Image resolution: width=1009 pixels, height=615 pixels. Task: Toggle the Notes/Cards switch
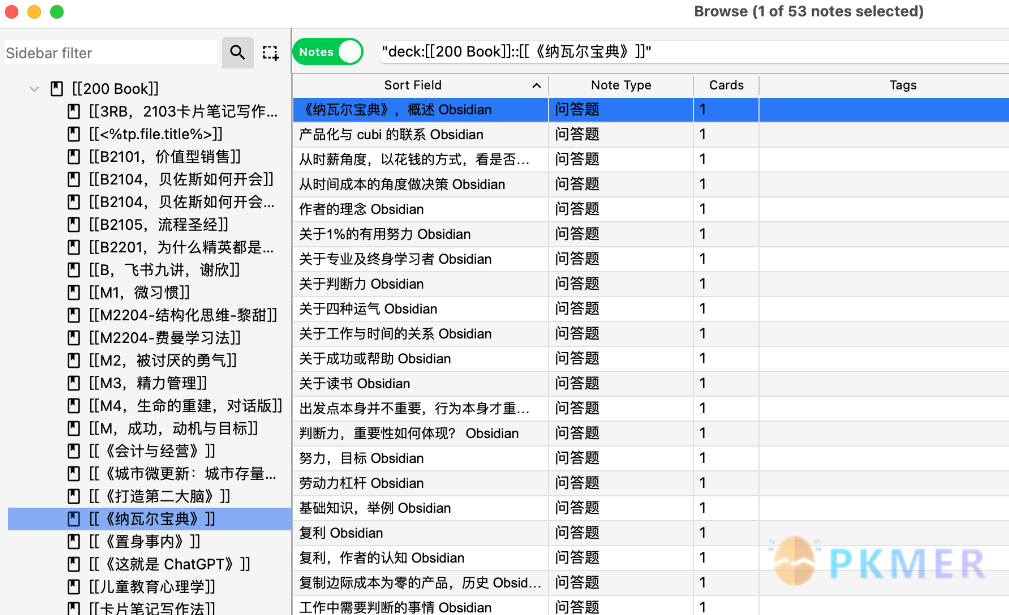(328, 51)
